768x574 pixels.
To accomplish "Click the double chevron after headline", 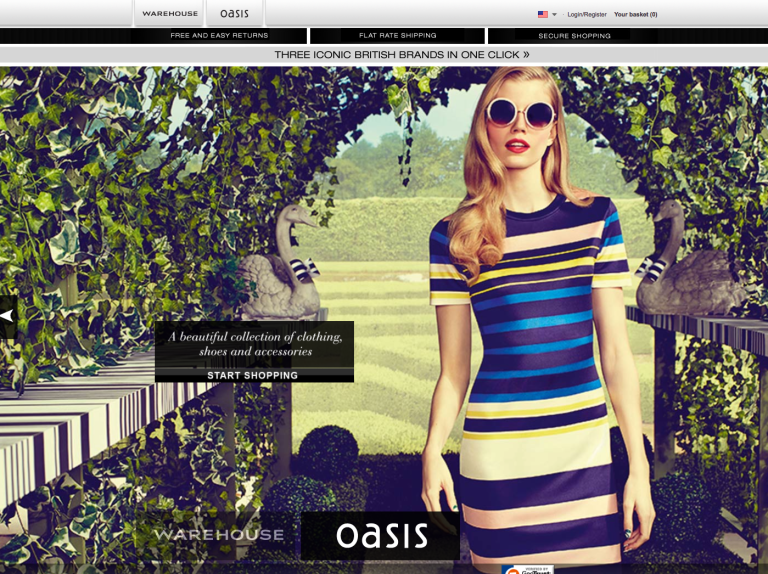I will pos(526,55).
